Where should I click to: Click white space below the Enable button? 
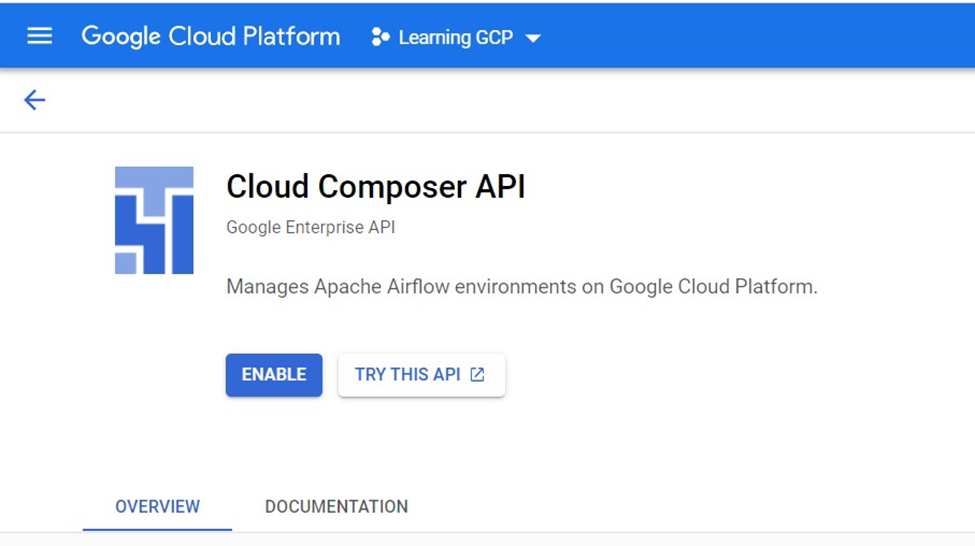click(x=274, y=440)
